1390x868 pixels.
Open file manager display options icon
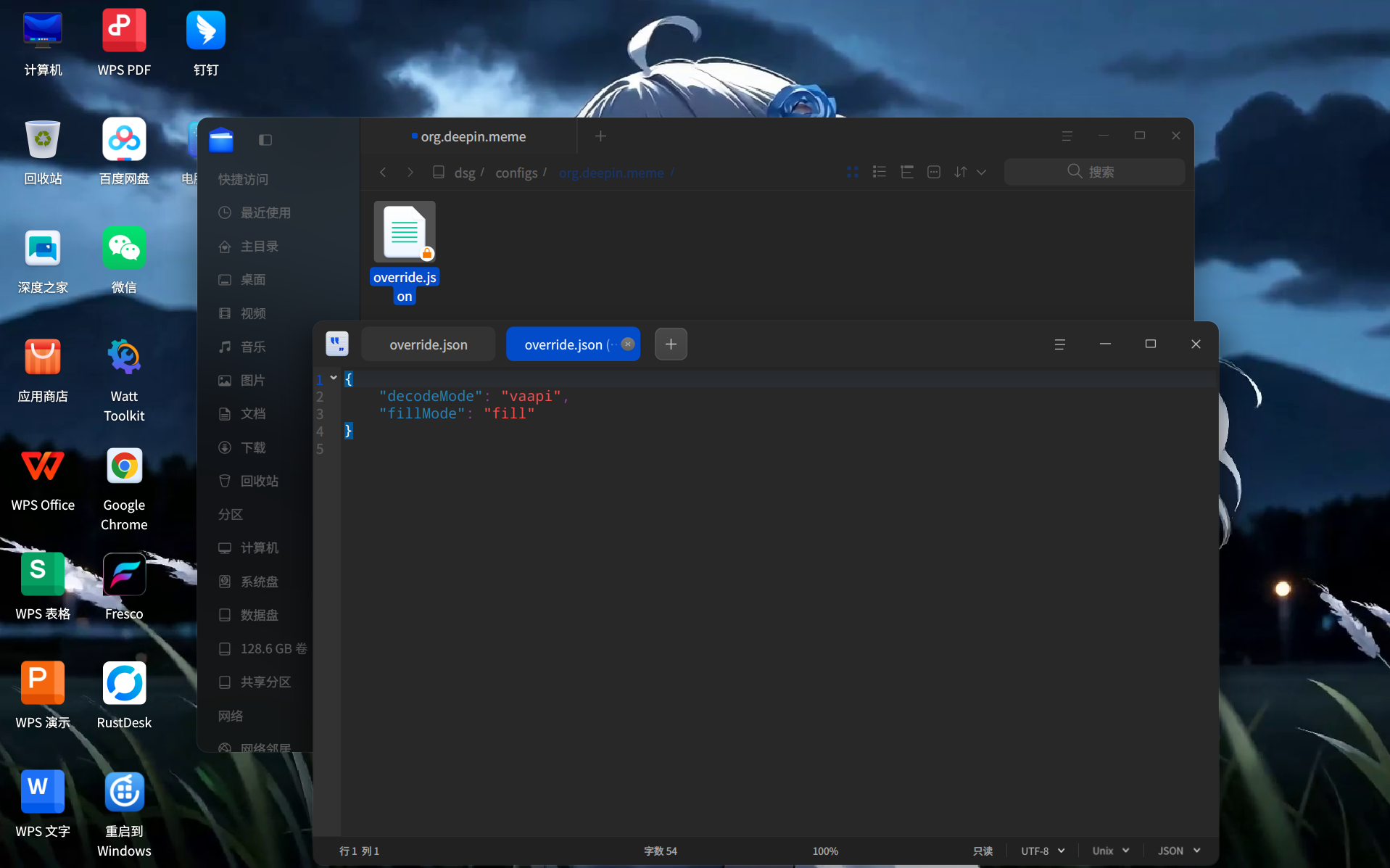[x=934, y=172]
